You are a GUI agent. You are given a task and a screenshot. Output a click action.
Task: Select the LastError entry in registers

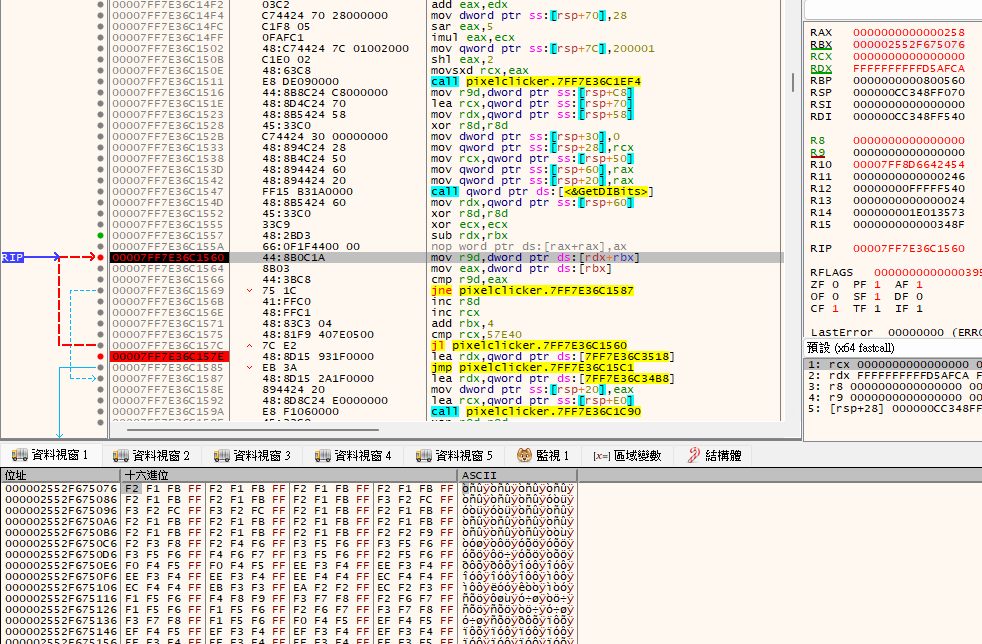click(x=896, y=333)
